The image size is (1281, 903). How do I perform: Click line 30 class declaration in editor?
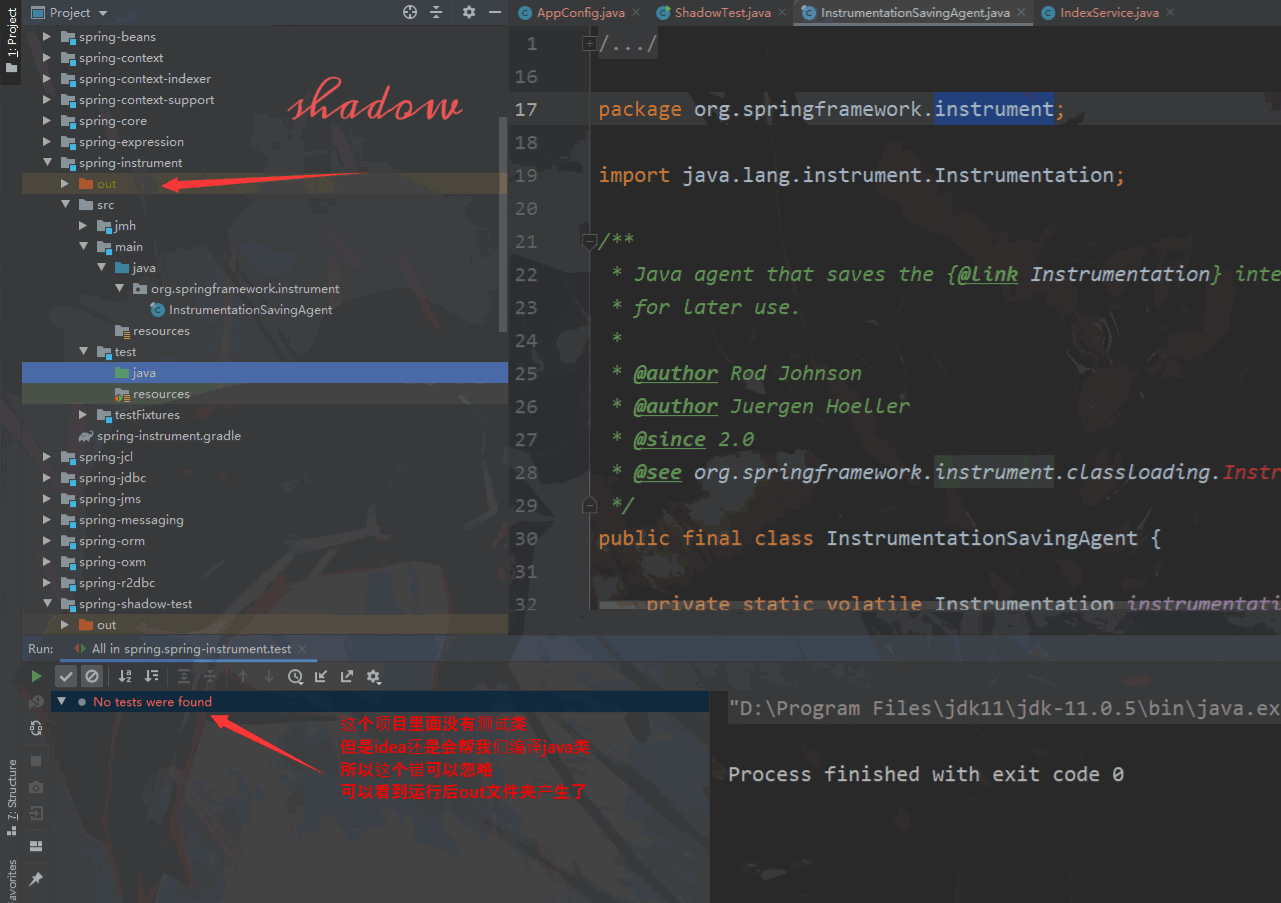pyautogui.click(x=880, y=538)
